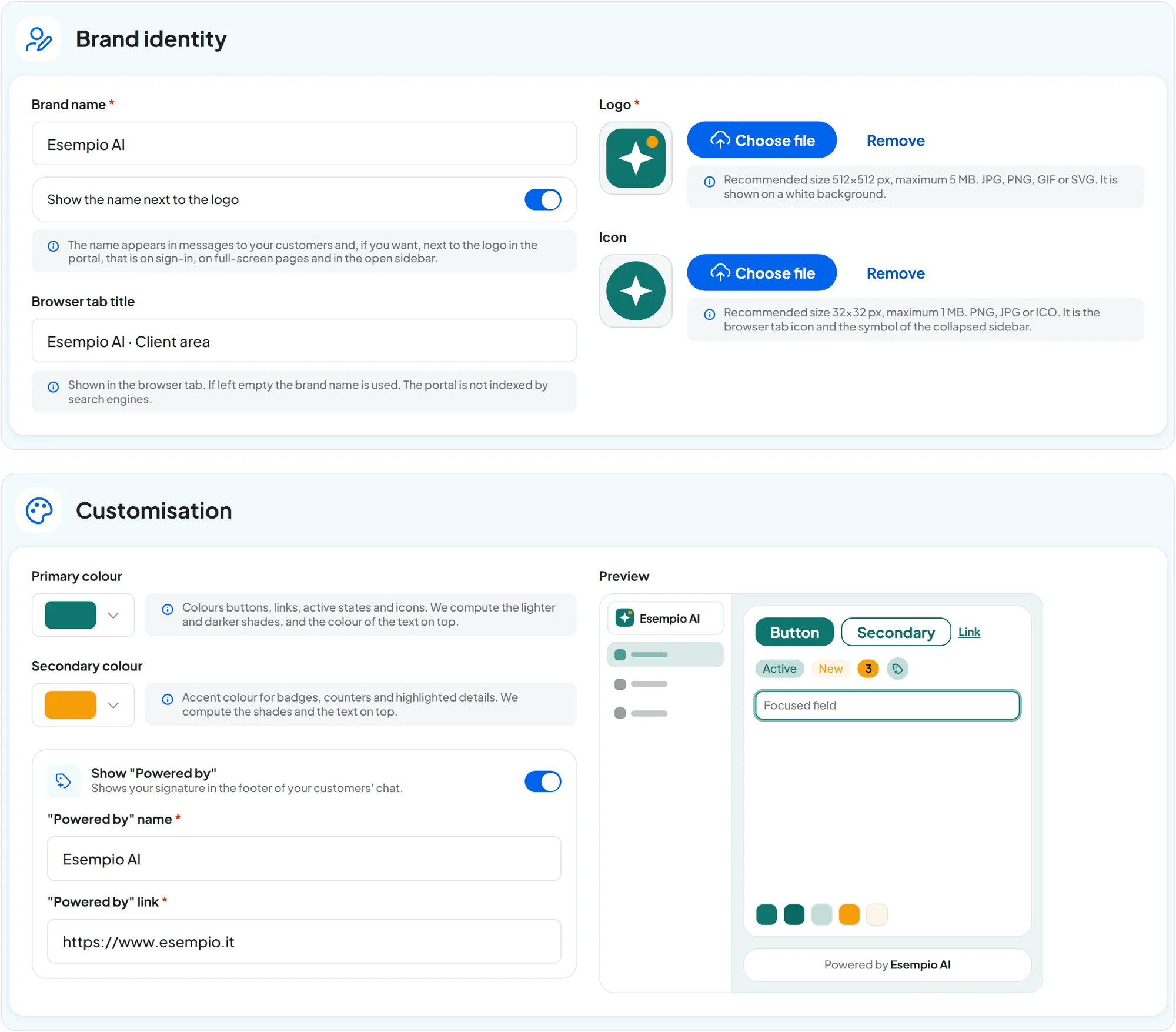Click the orange counter badge showing 3

click(x=868, y=669)
